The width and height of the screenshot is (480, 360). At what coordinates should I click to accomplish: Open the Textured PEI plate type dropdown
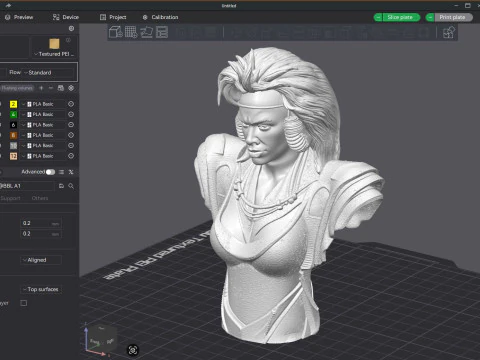pos(54,54)
